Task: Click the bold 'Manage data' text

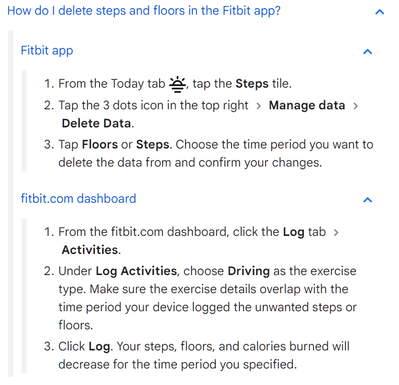Action: (x=307, y=105)
